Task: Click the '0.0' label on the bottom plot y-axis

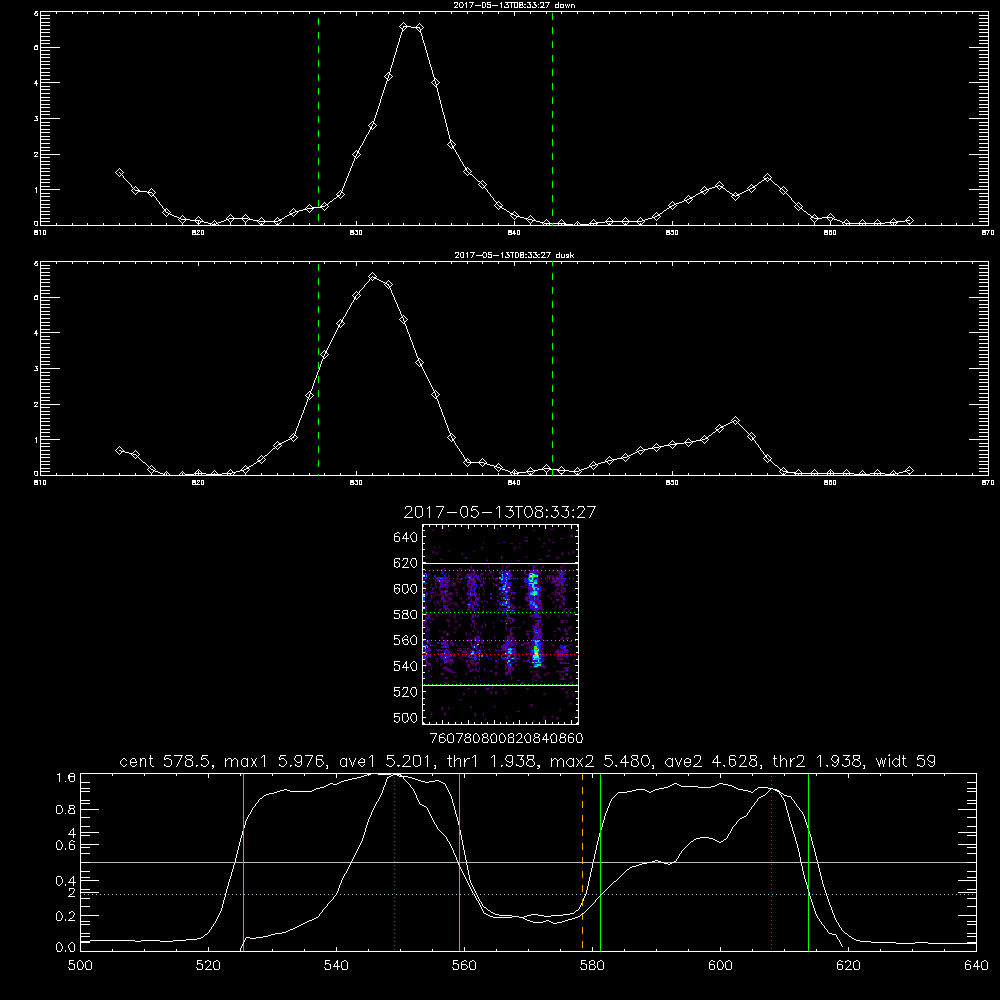Action: [x=66, y=947]
